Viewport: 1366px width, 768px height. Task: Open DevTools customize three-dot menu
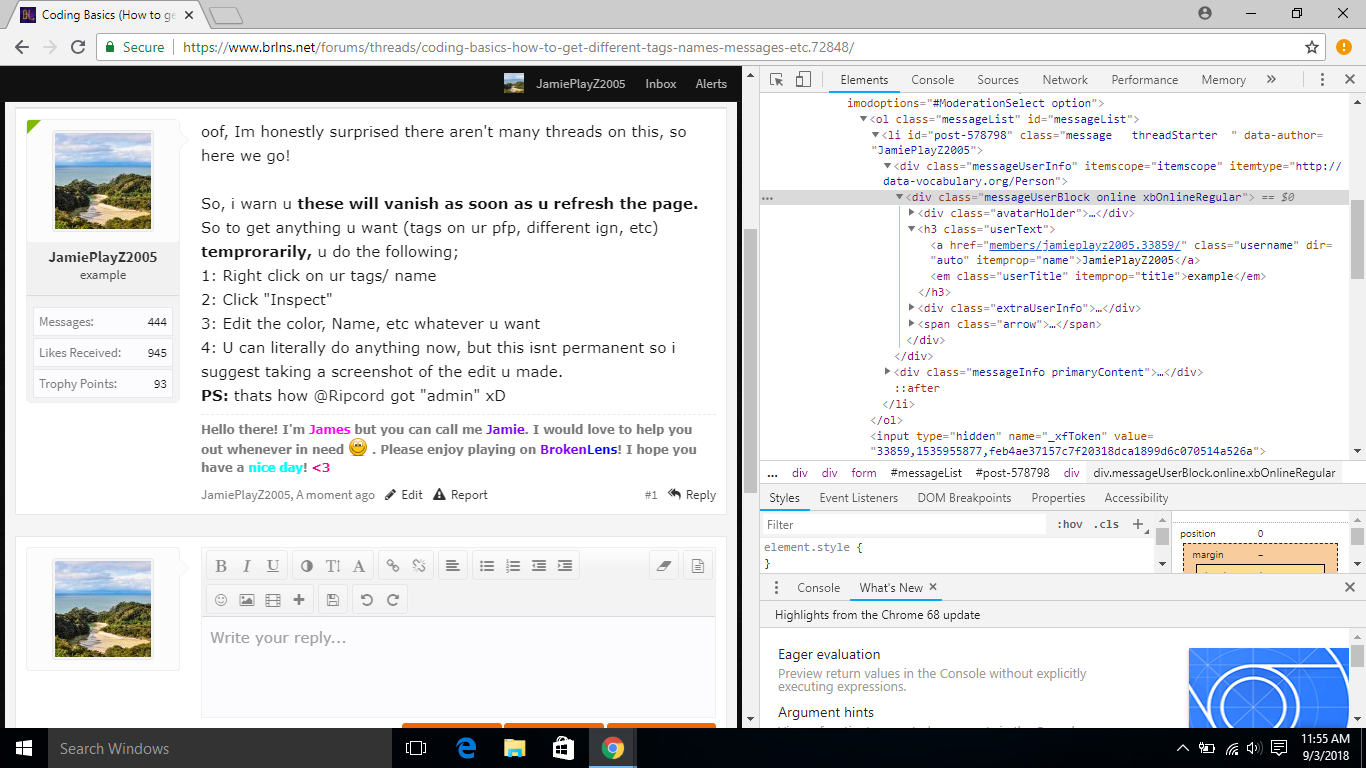(1322, 80)
